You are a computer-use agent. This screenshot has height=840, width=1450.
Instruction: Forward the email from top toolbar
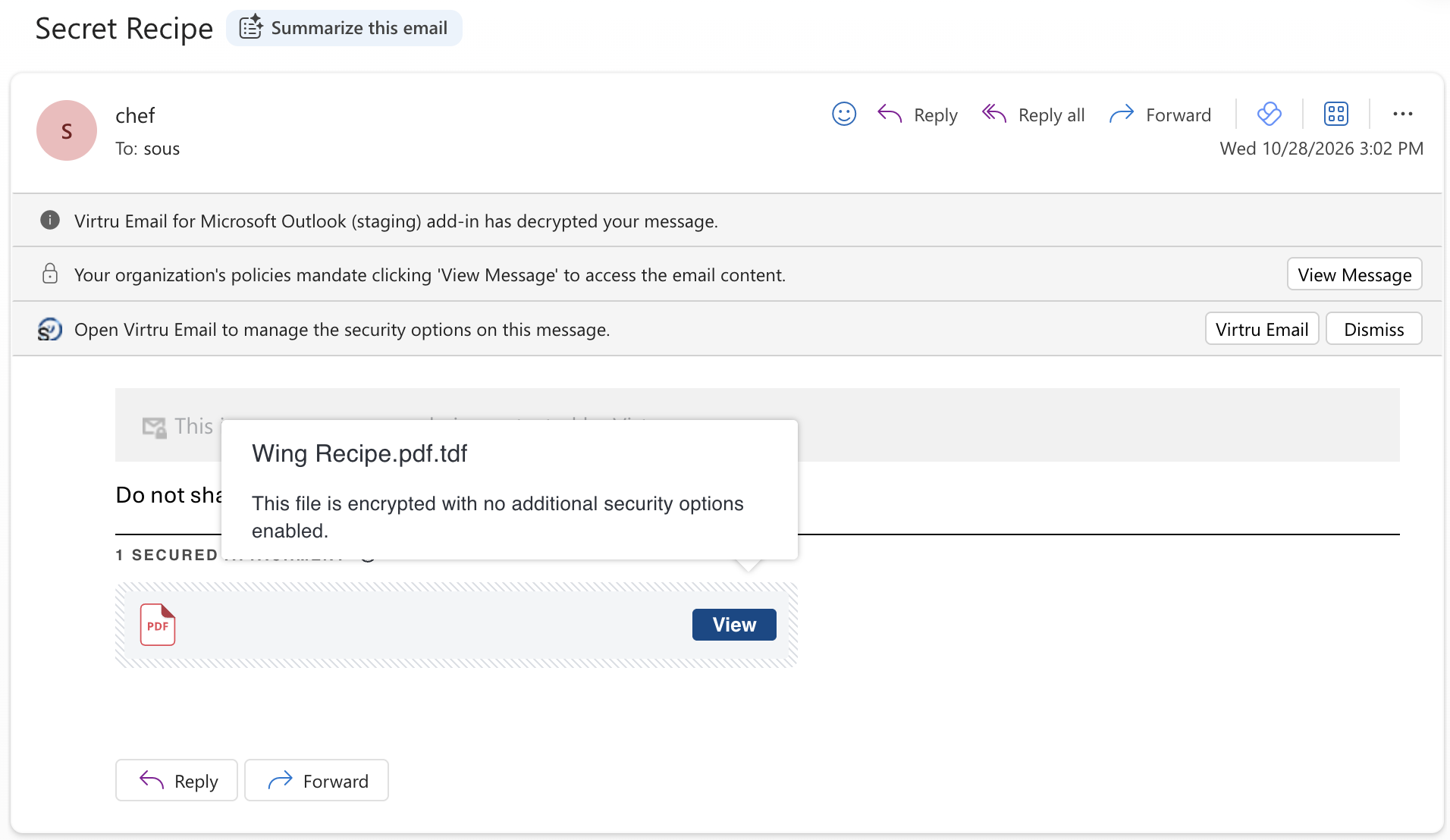(x=1160, y=115)
